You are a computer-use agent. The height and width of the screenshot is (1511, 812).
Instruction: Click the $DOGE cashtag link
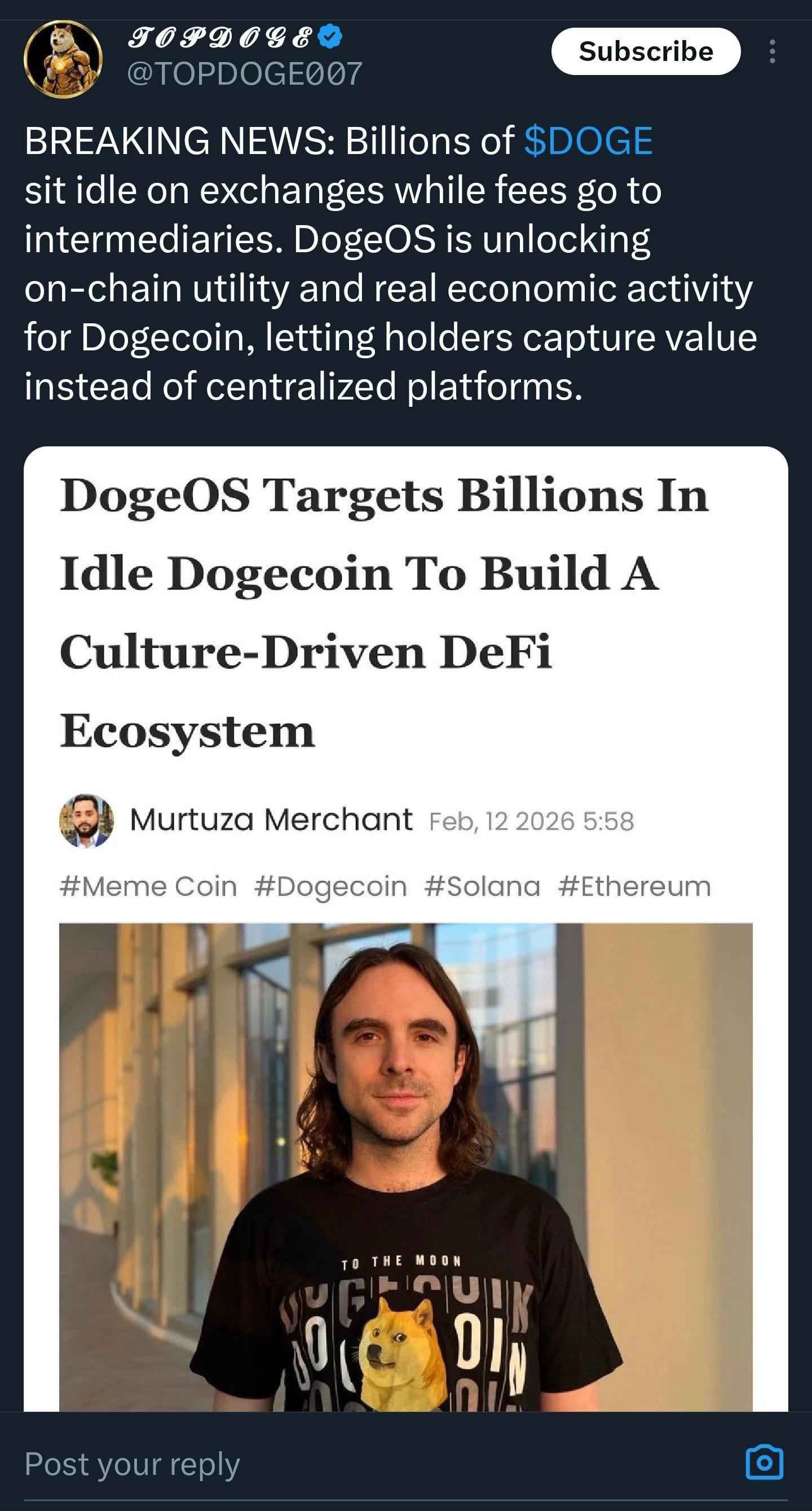[588, 142]
